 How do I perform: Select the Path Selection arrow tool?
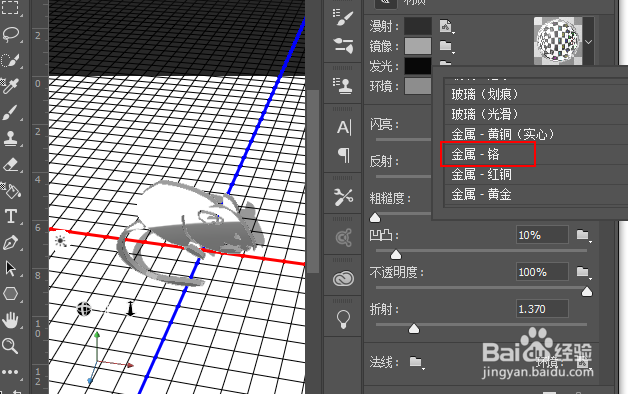(11, 268)
